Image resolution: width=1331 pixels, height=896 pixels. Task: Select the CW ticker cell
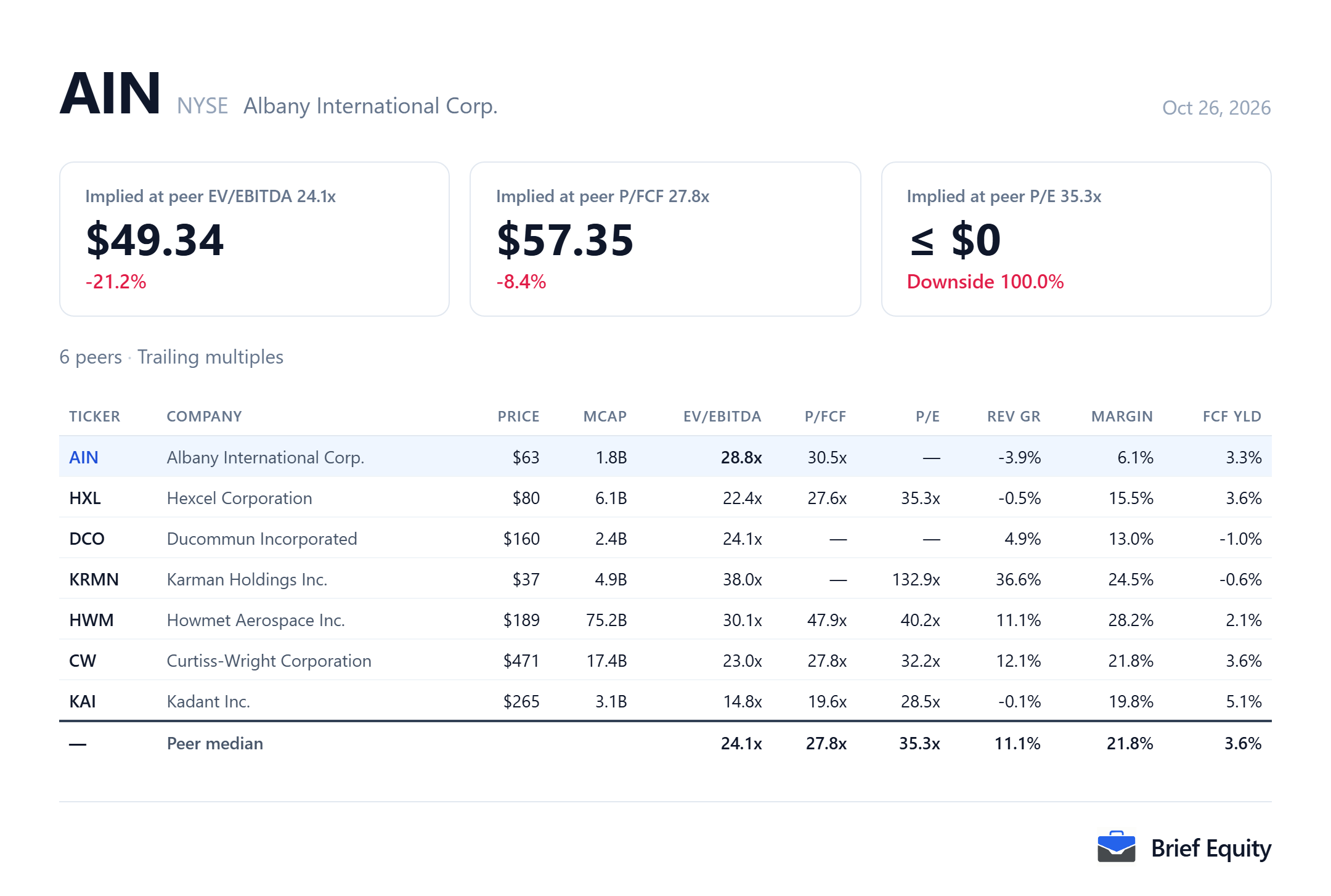(x=83, y=661)
